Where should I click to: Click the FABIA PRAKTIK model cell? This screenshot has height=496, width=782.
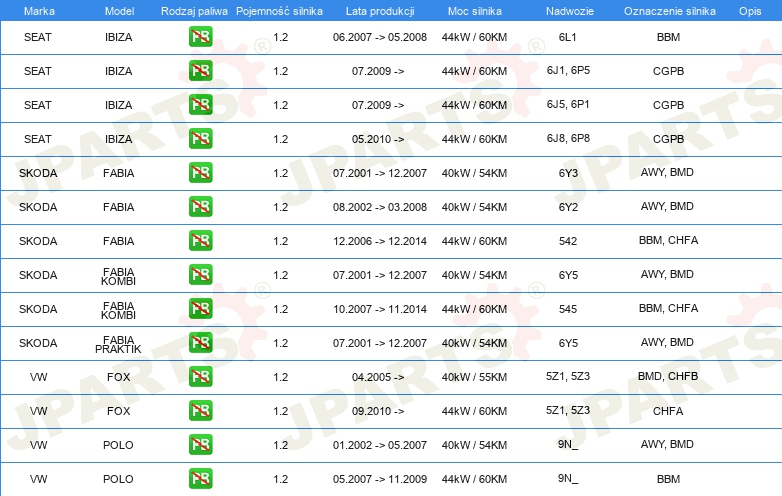(118, 343)
